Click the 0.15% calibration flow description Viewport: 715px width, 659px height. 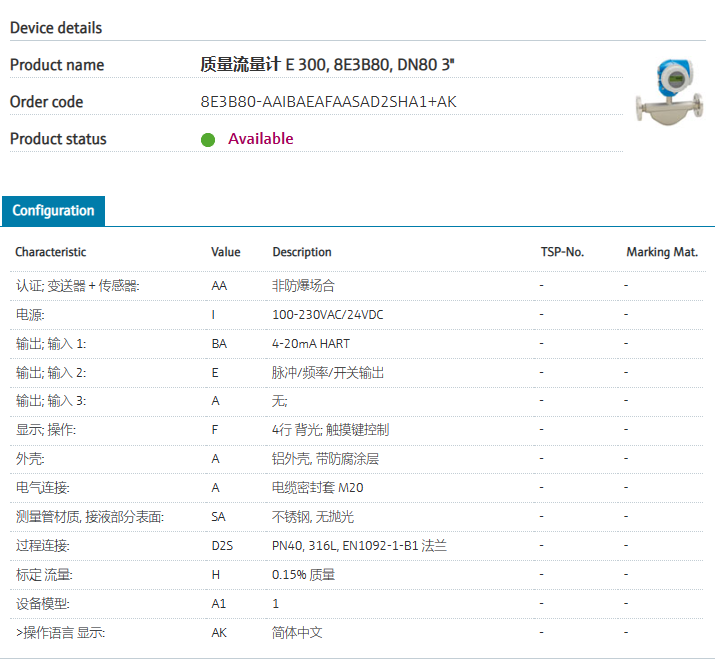(x=303, y=575)
